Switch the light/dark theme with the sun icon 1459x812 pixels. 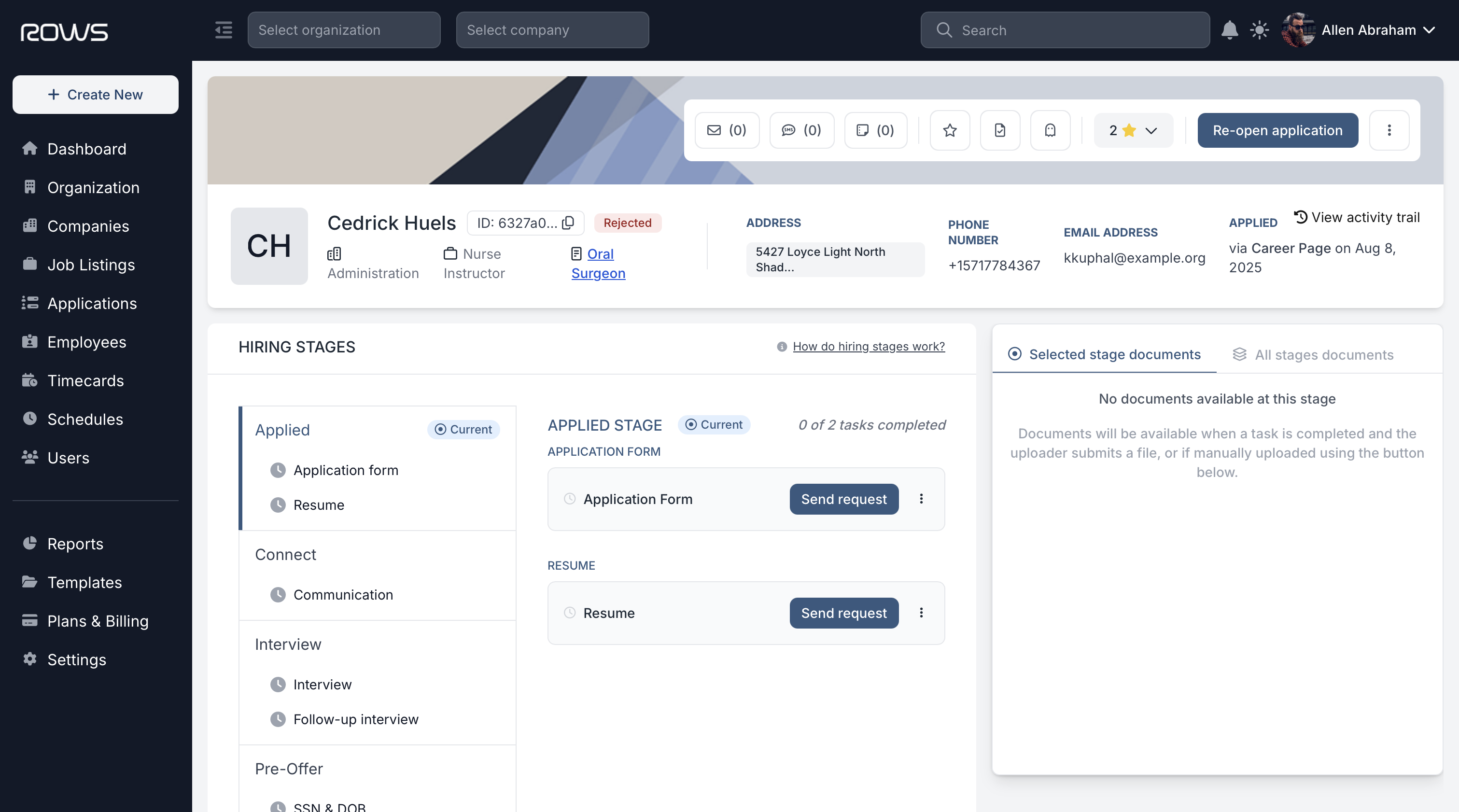[1260, 30]
